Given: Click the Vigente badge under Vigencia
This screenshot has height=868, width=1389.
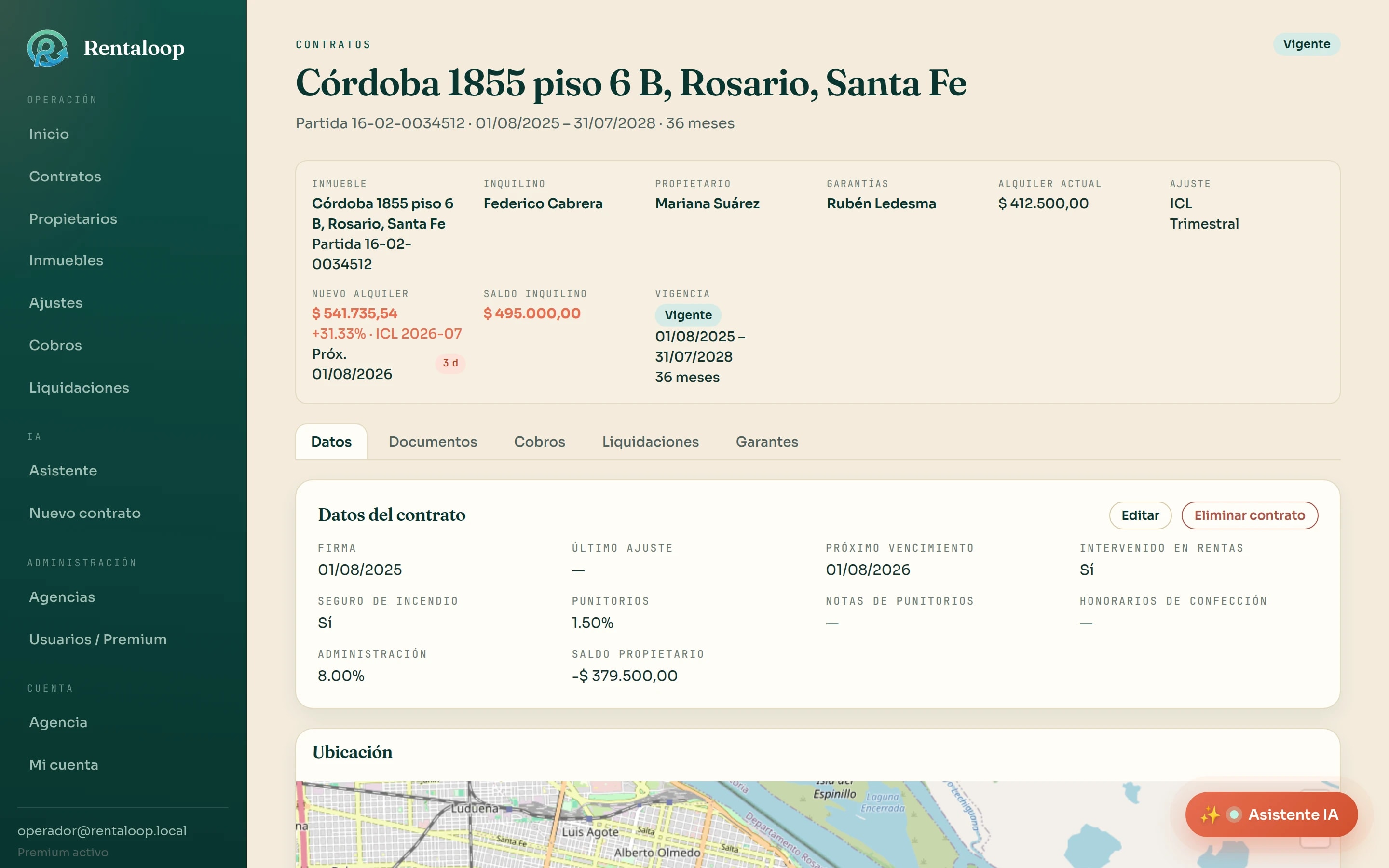Looking at the screenshot, I should click(x=688, y=314).
